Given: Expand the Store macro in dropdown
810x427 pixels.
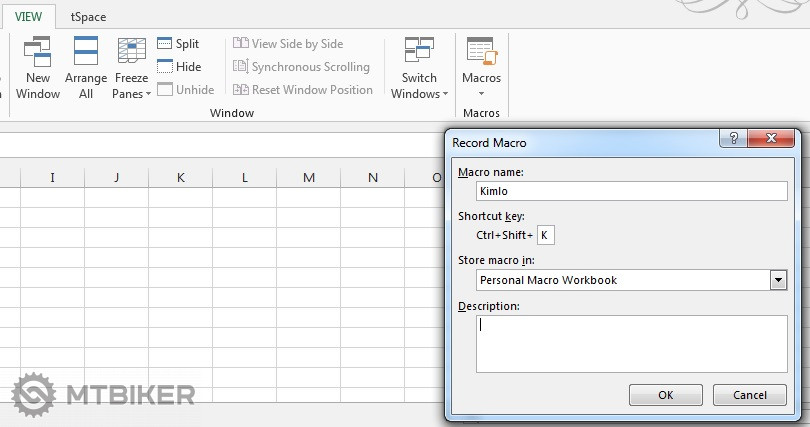Looking at the screenshot, I should (x=778, y=280).
